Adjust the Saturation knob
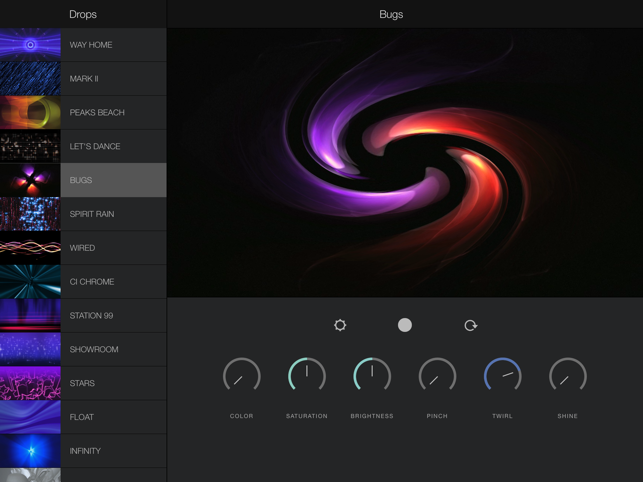The image size is (643, 482). (x=307, y=375)
